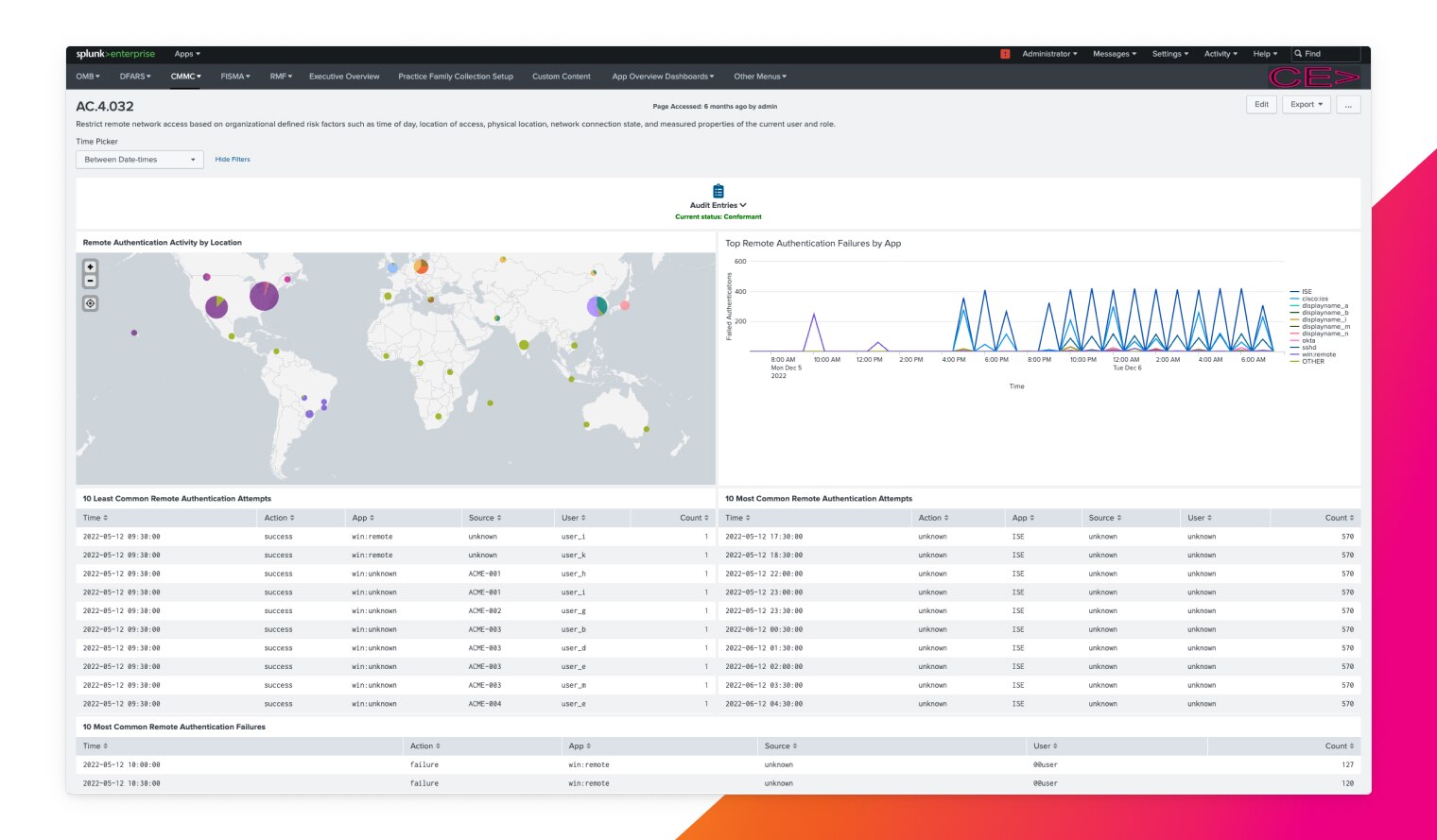Go to Executive Overview
Screen dimensions: 1437x840
pyautogui.click(x=344, y=77)
